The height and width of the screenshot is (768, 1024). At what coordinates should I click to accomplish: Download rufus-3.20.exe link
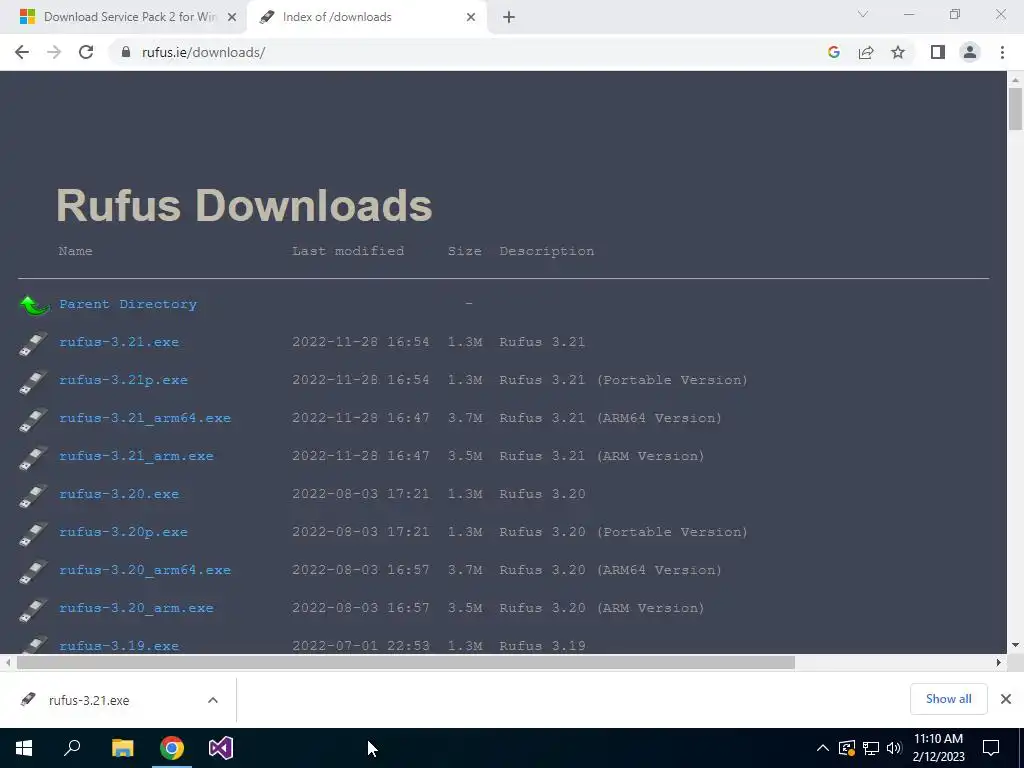click(x=119, y=494)
